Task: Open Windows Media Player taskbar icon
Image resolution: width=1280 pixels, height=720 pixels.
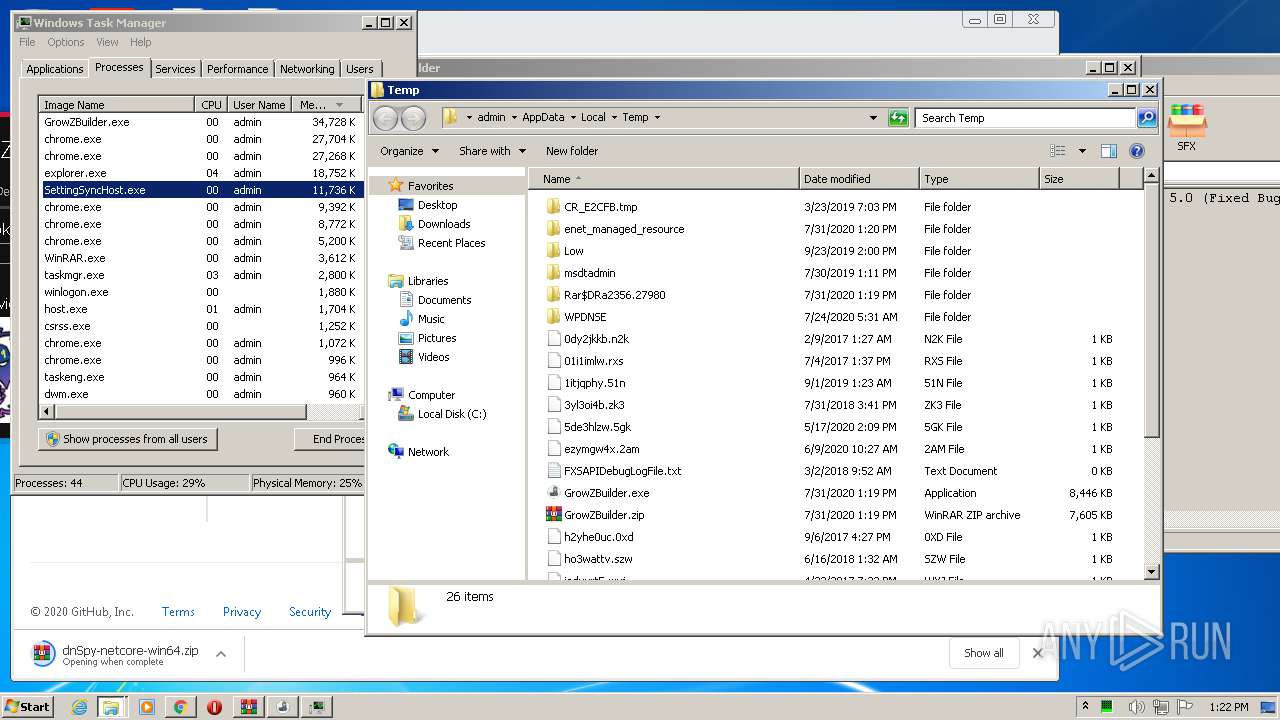Action: click(x=147, y=707)
